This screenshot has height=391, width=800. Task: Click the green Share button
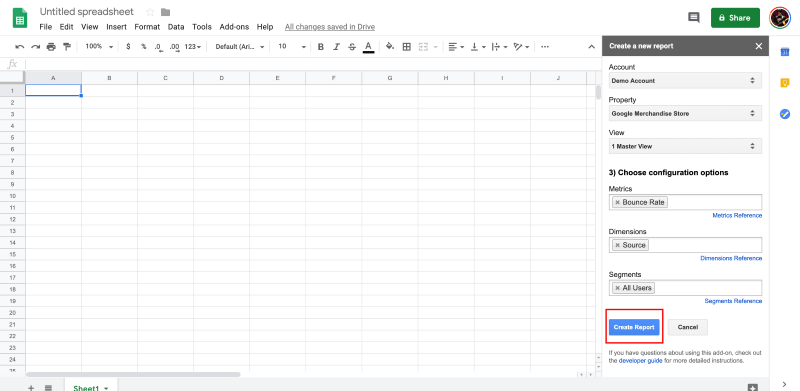(x=735, y=18)
